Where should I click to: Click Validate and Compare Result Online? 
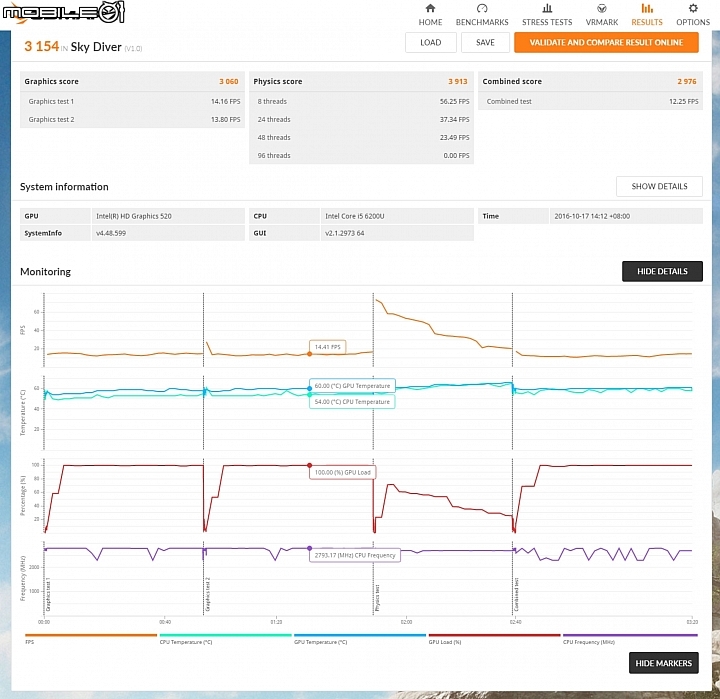(606, 42)
